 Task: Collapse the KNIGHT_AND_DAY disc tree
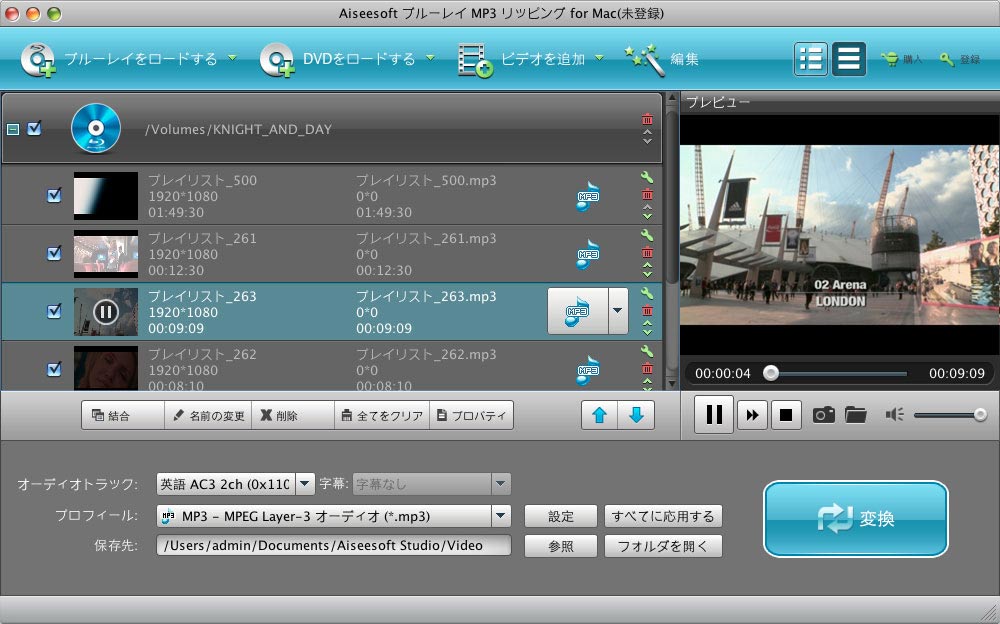pyautogui.click(x=13, y=129)
